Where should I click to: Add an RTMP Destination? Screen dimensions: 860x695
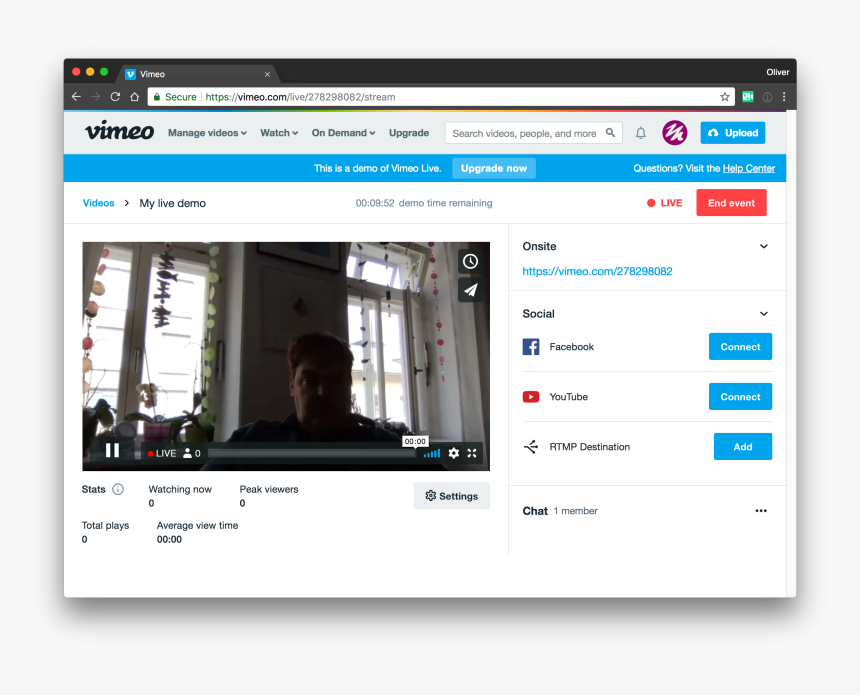coord(743,447)
